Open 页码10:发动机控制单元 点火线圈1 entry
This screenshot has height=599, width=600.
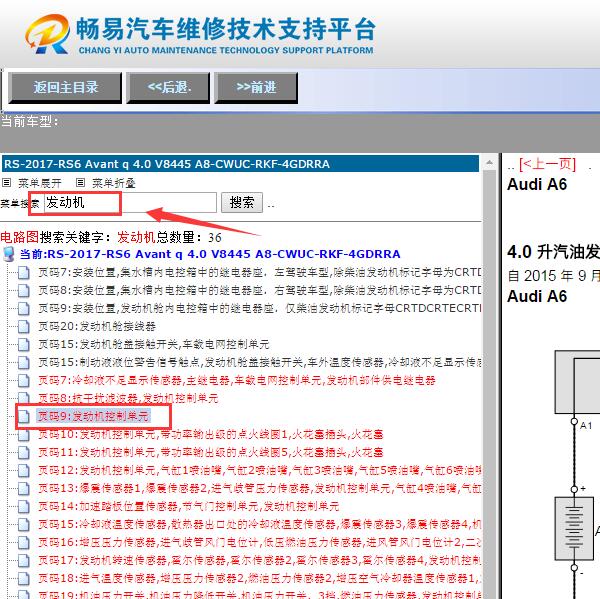(211, 434)
